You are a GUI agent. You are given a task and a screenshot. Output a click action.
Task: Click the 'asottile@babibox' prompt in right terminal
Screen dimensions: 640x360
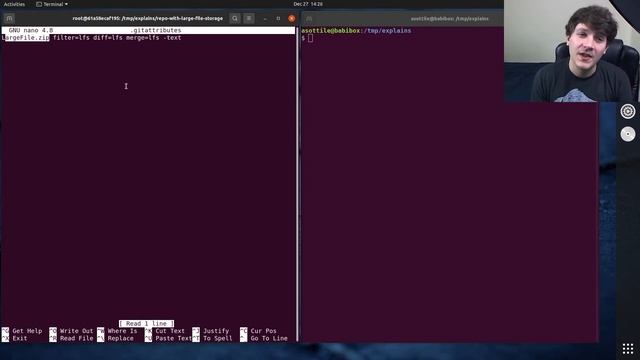click(x=331, y=31)
